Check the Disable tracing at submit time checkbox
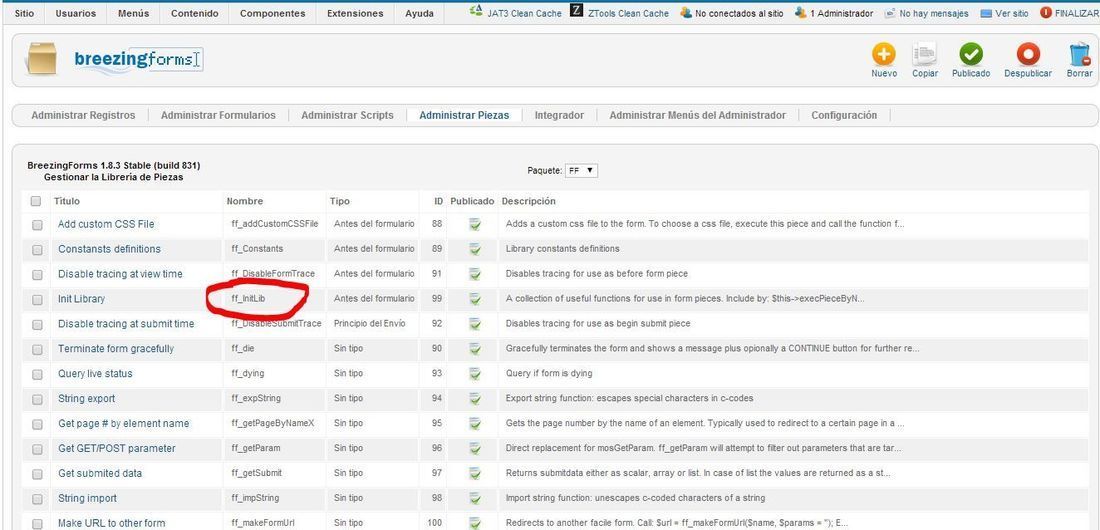This screenshot has height=530, width=1100. 37,325
